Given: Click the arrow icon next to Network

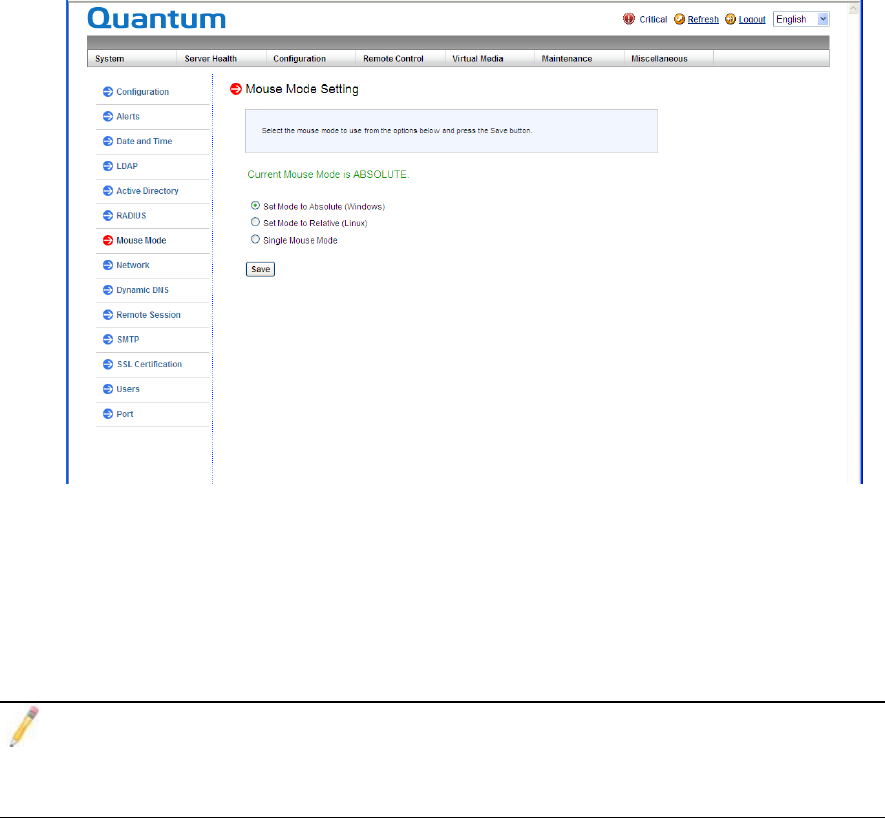Looking at the screenshot, I should pyautogui.click(x=108, y=265).
